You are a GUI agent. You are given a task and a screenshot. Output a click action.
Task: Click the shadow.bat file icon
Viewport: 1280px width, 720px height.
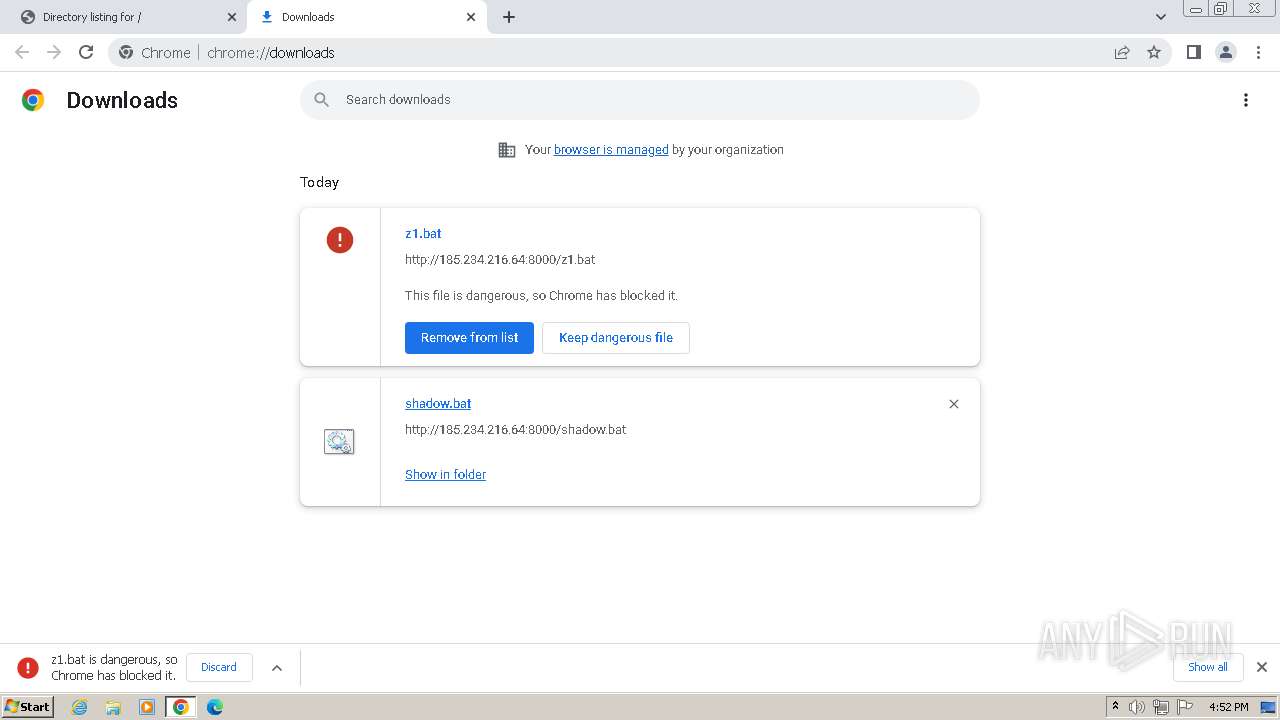(x=339, y=441)
